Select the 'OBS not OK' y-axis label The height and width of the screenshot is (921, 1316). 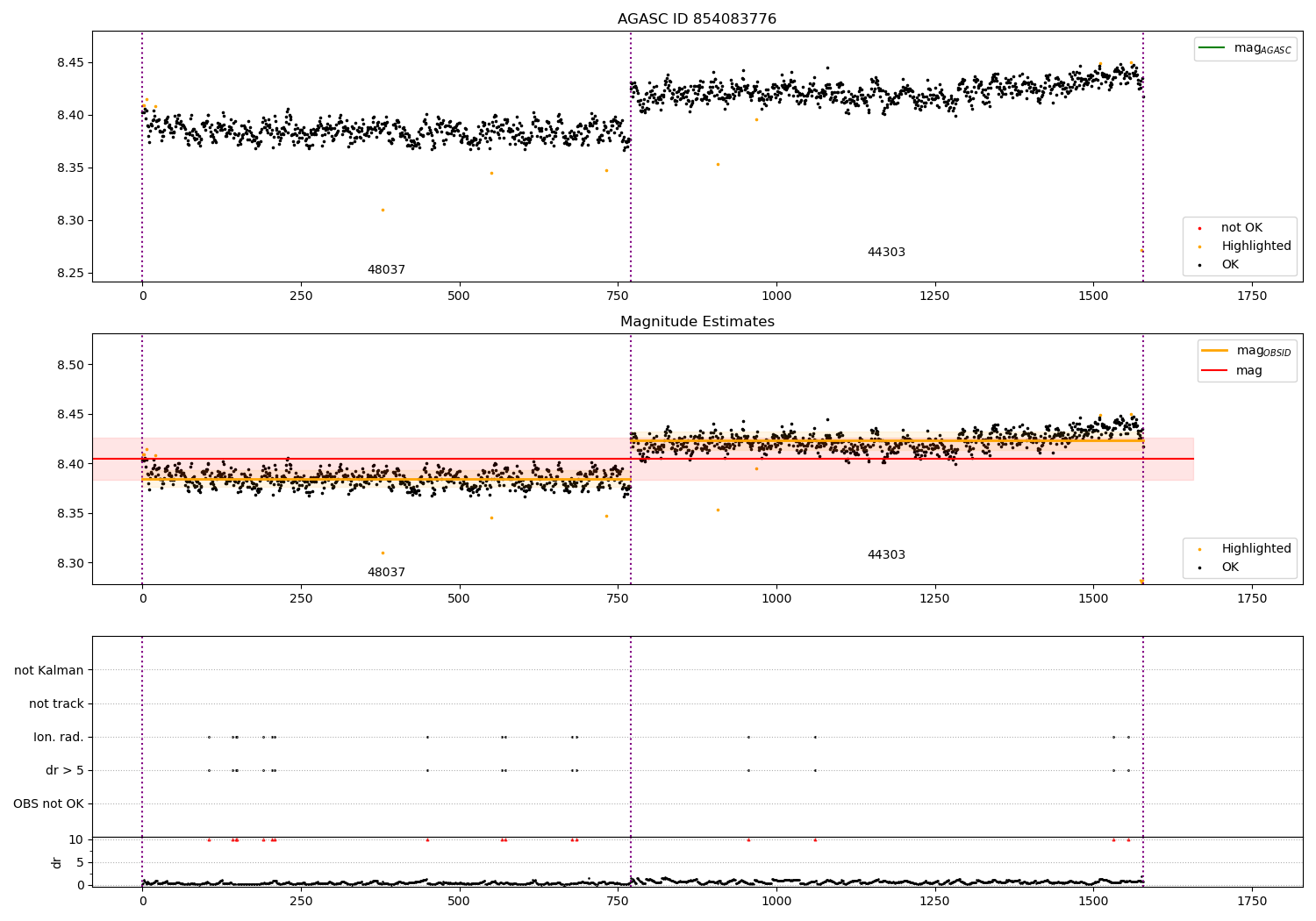pos(49,804)
